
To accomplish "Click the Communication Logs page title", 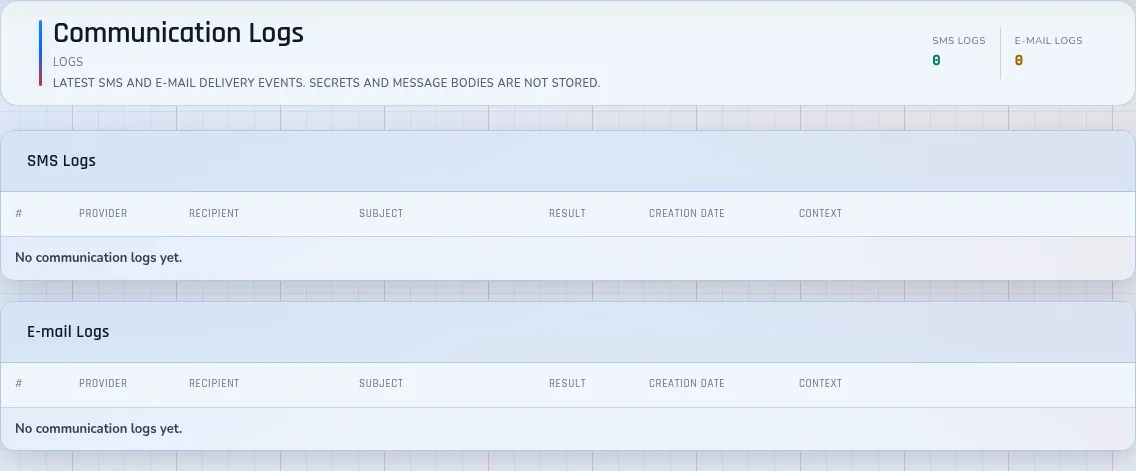I will click(178, 33).
